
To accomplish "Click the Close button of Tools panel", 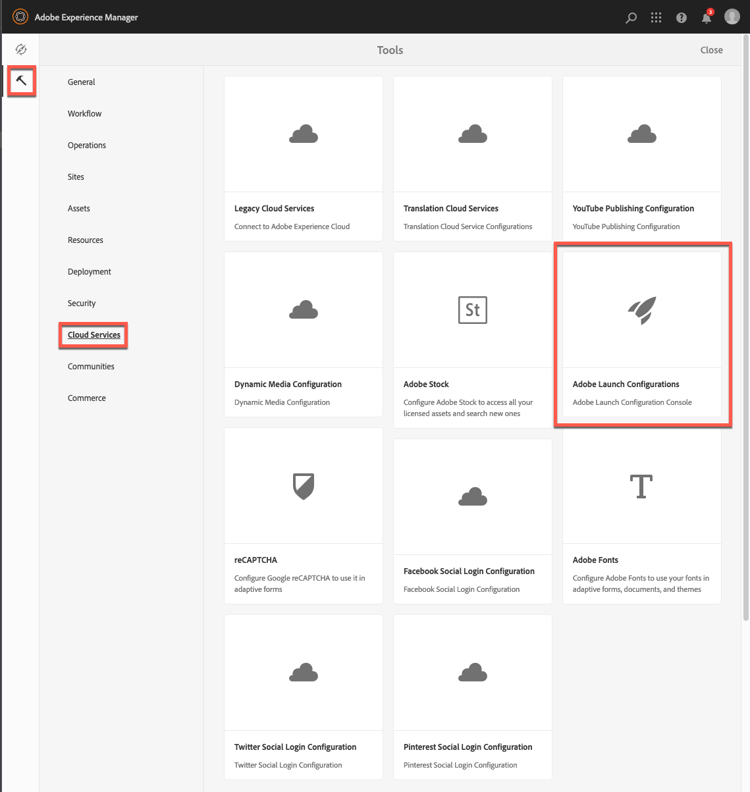I will [711, 50].
